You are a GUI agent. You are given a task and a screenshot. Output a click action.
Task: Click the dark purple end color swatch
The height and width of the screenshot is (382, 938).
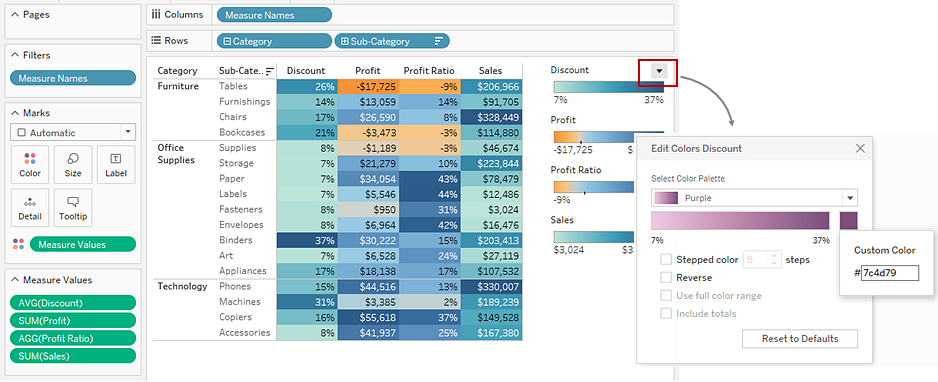(848, 220)
